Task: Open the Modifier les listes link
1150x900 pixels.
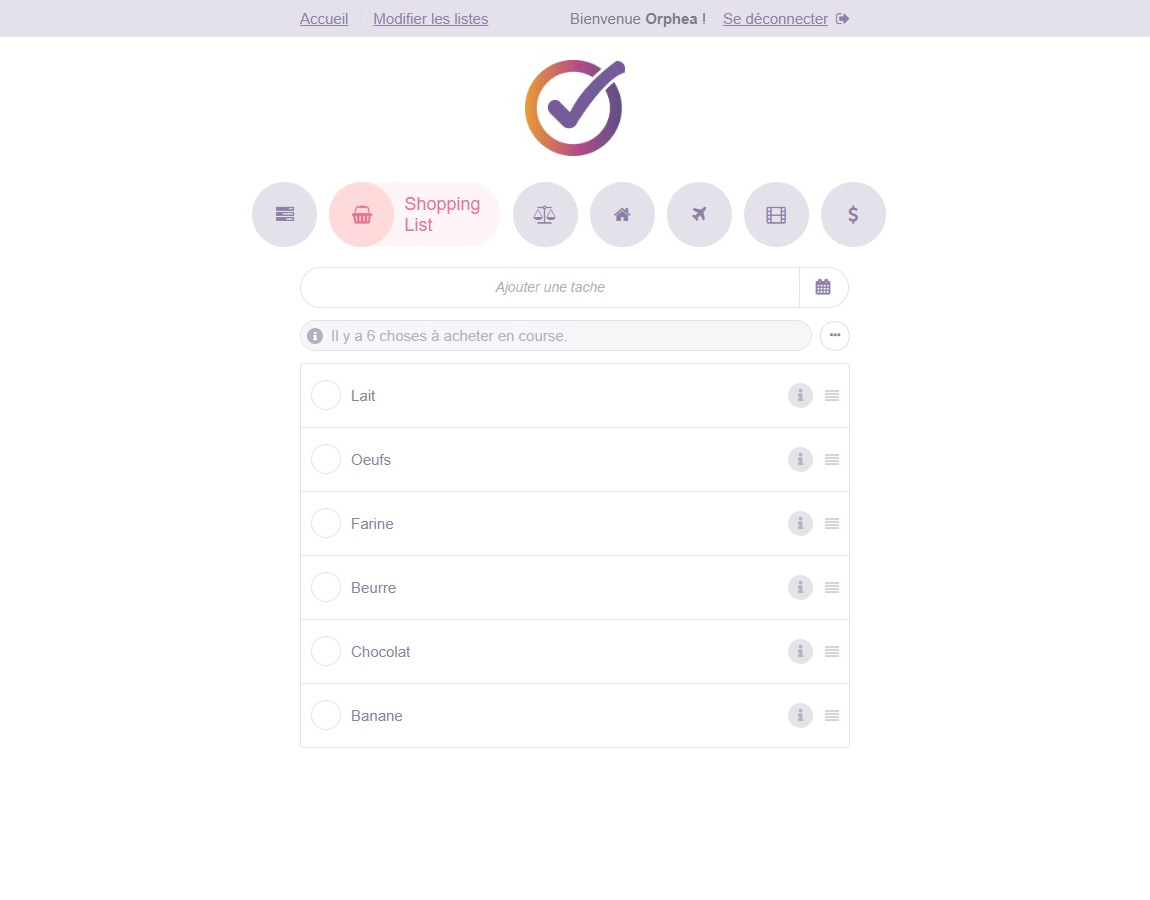Action: click(x=431, y=19)
